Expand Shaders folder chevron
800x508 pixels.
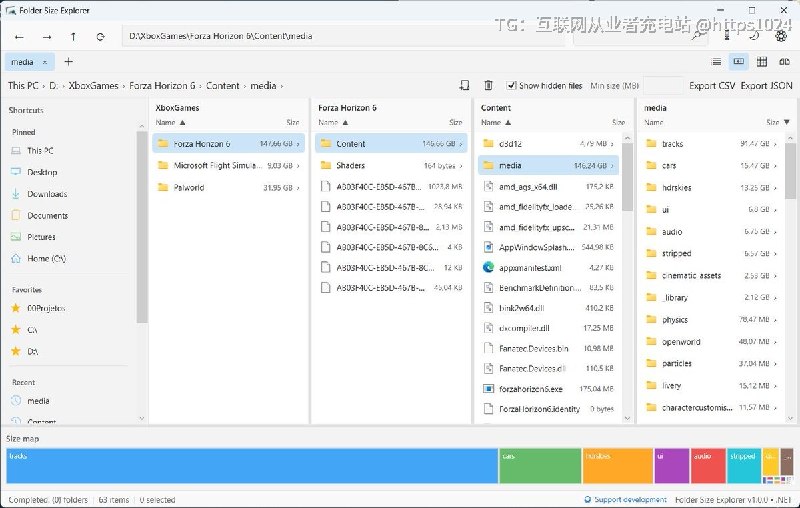[461, 166]
